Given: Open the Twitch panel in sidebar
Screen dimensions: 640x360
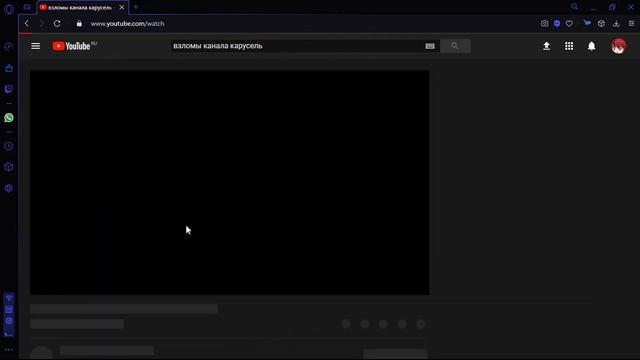Looking at the screenshot, I should [x=9, y=89].
